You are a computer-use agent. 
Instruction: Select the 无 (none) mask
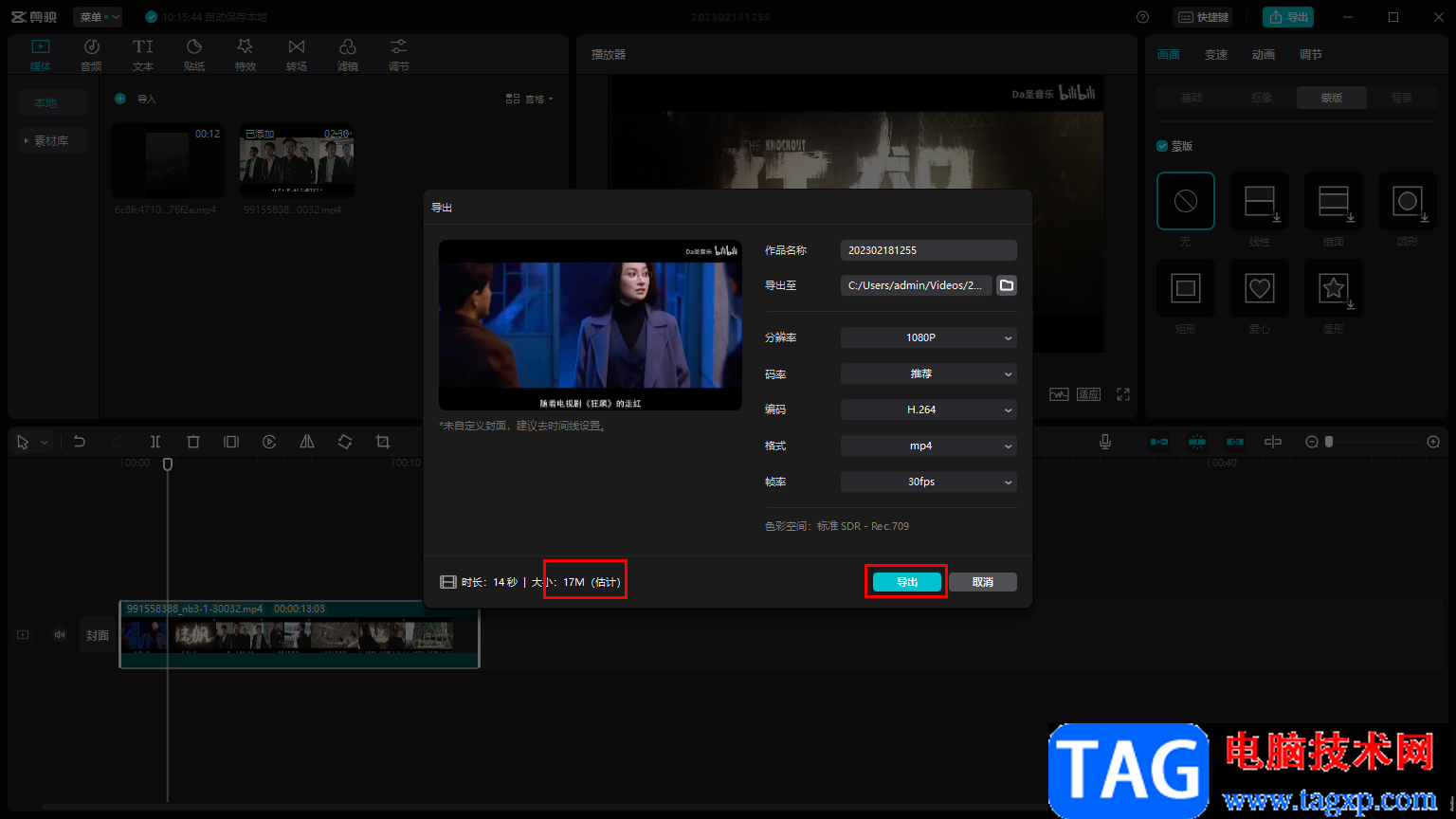pos(1186,201)
